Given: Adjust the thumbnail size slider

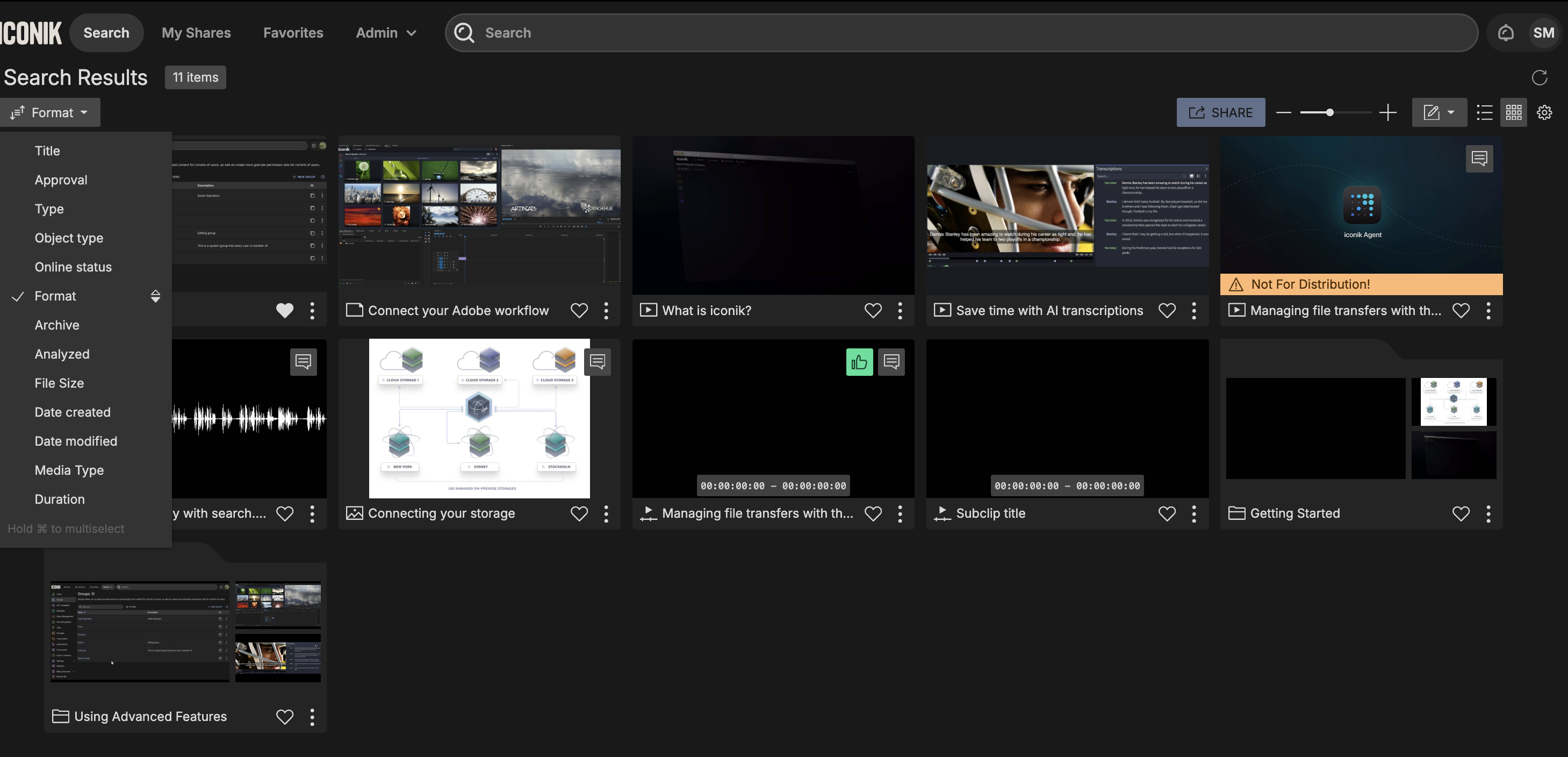Looking at the screenshot, I should point(1330,113).
